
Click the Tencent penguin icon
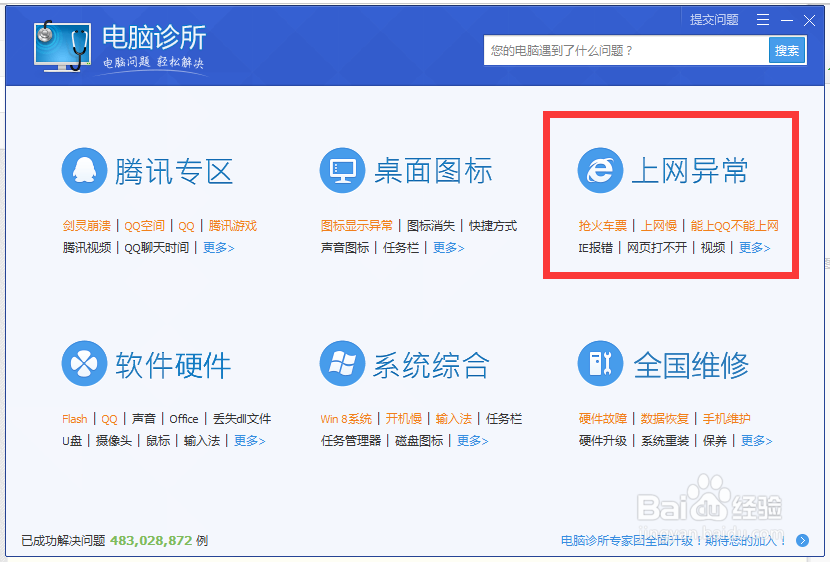(x=84, y=170)
